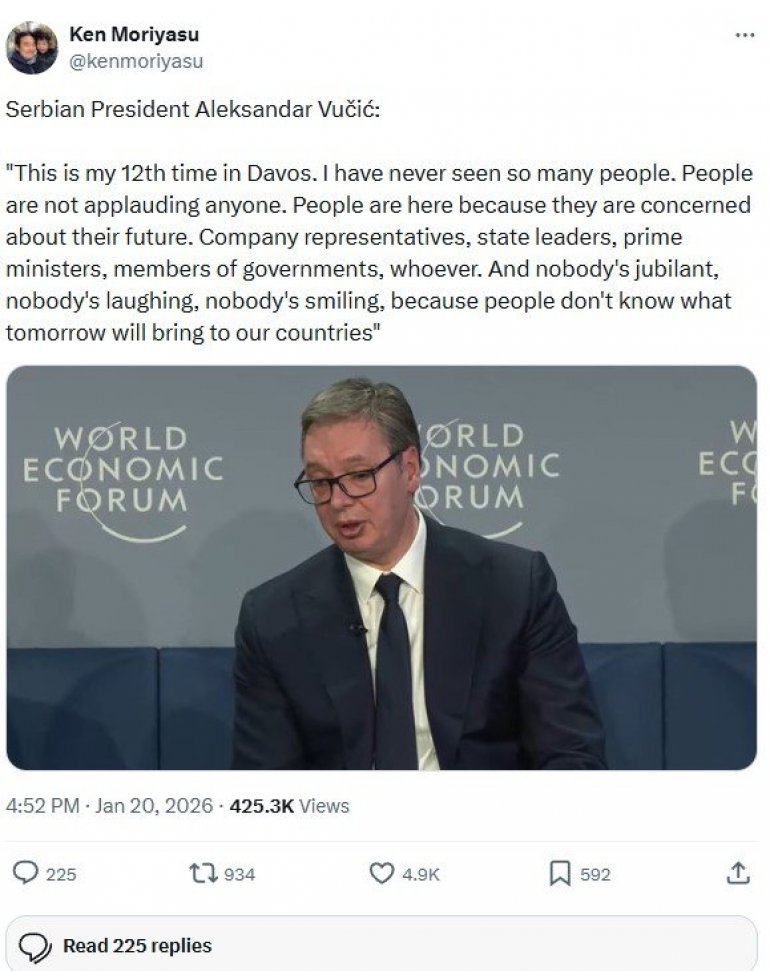Click Ken Moriyasu's profile avatar

pyautogui.click(x=32, y=47)
